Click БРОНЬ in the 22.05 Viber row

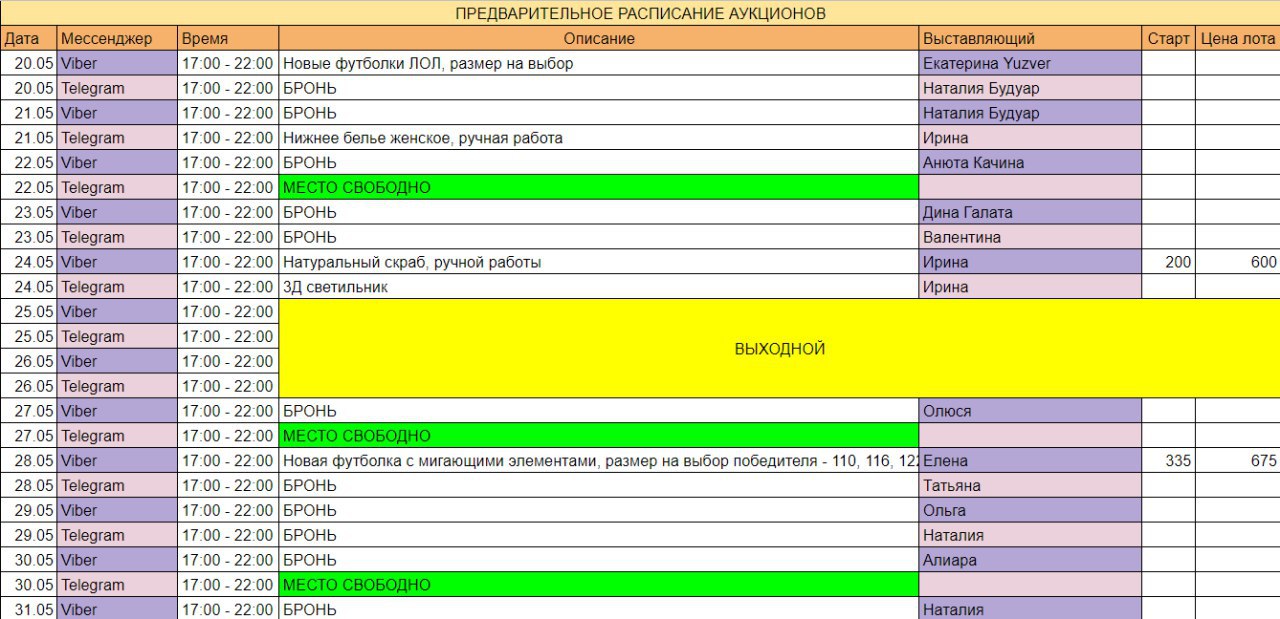(x=599, y=162)
